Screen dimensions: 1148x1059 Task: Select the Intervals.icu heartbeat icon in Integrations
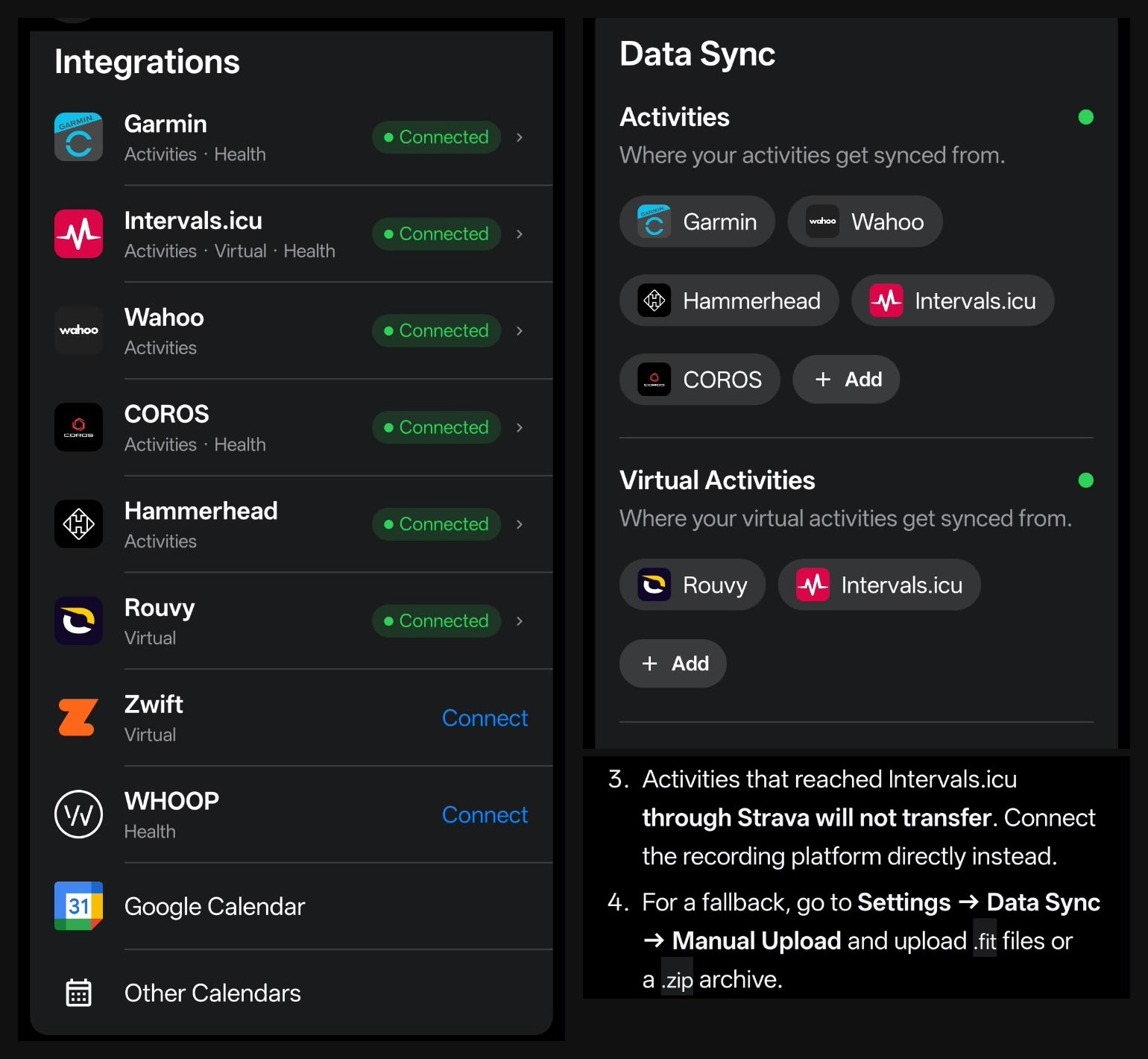pos(78,233)
